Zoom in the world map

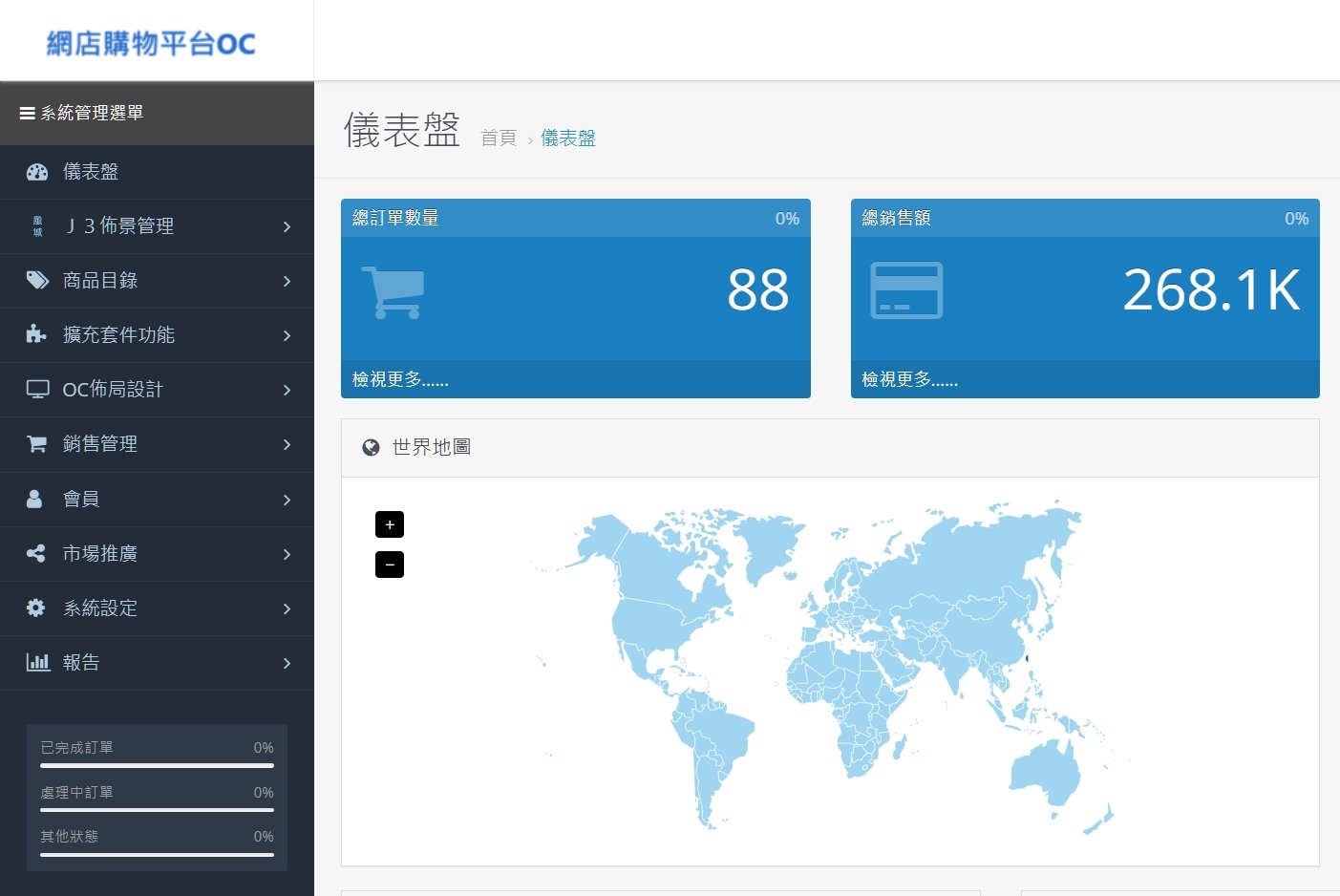(x=390, y=524)
